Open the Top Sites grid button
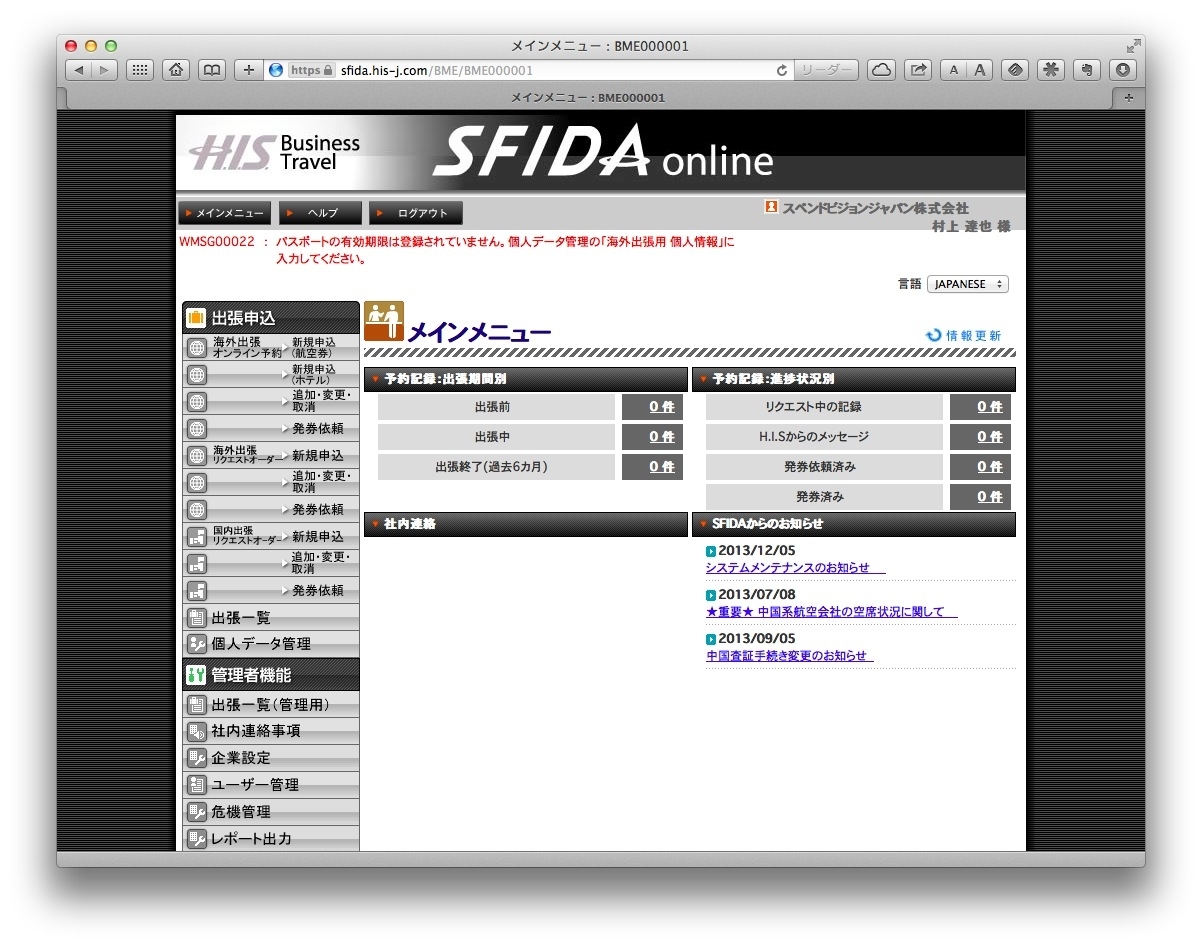The width and height of the screenshot is (1202, 946). pos(141,70)
